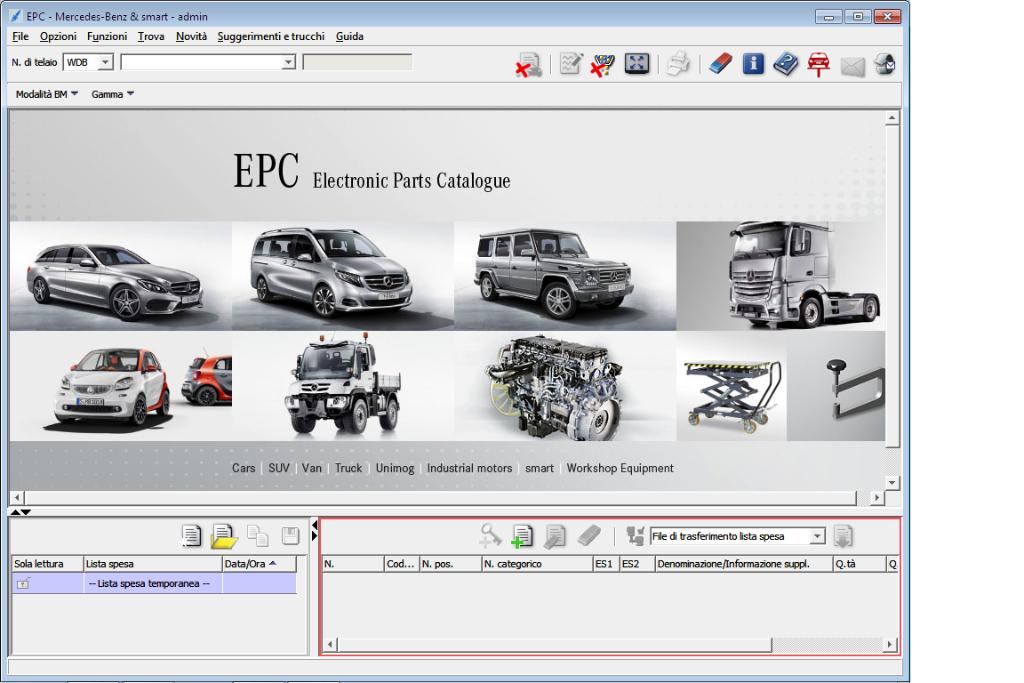1024x683 pixels.
Task: Select the workshop vehicle-lift icon
Action: tap(817, 63)
